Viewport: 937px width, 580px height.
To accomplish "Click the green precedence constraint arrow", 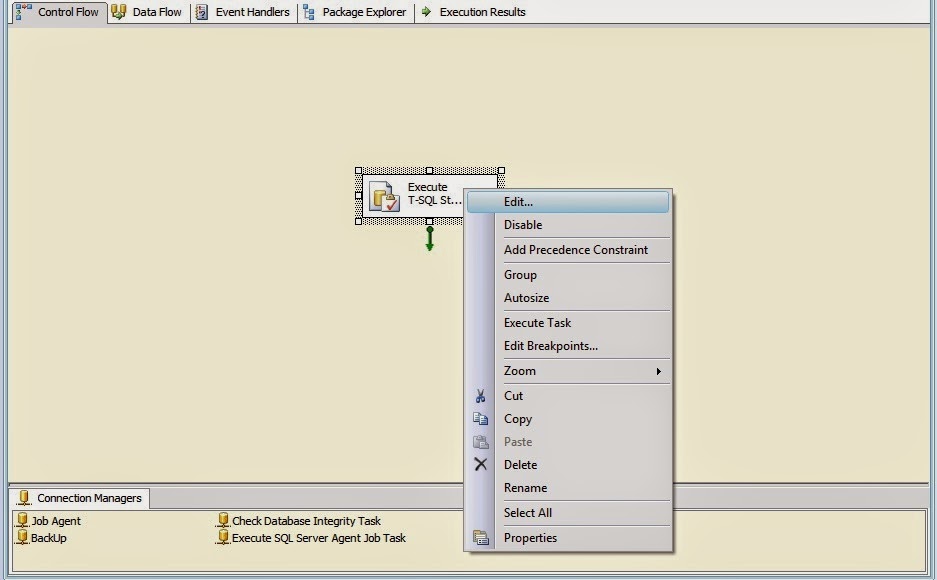I will tap(429, 238).
